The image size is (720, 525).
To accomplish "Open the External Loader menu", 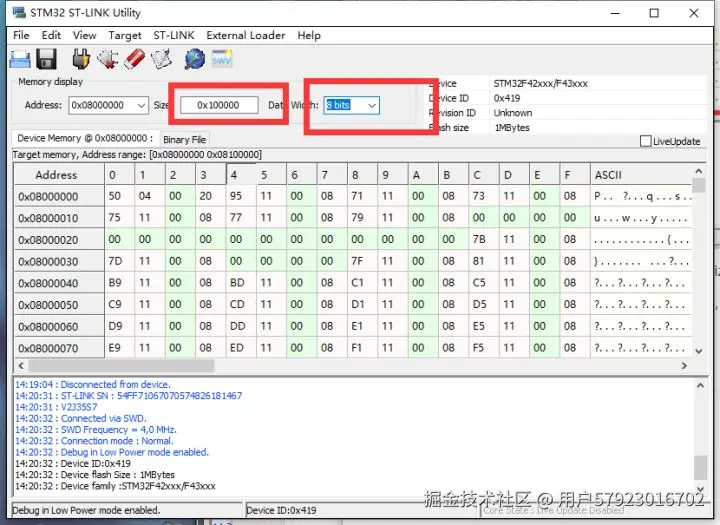I will tap(246, 35).
